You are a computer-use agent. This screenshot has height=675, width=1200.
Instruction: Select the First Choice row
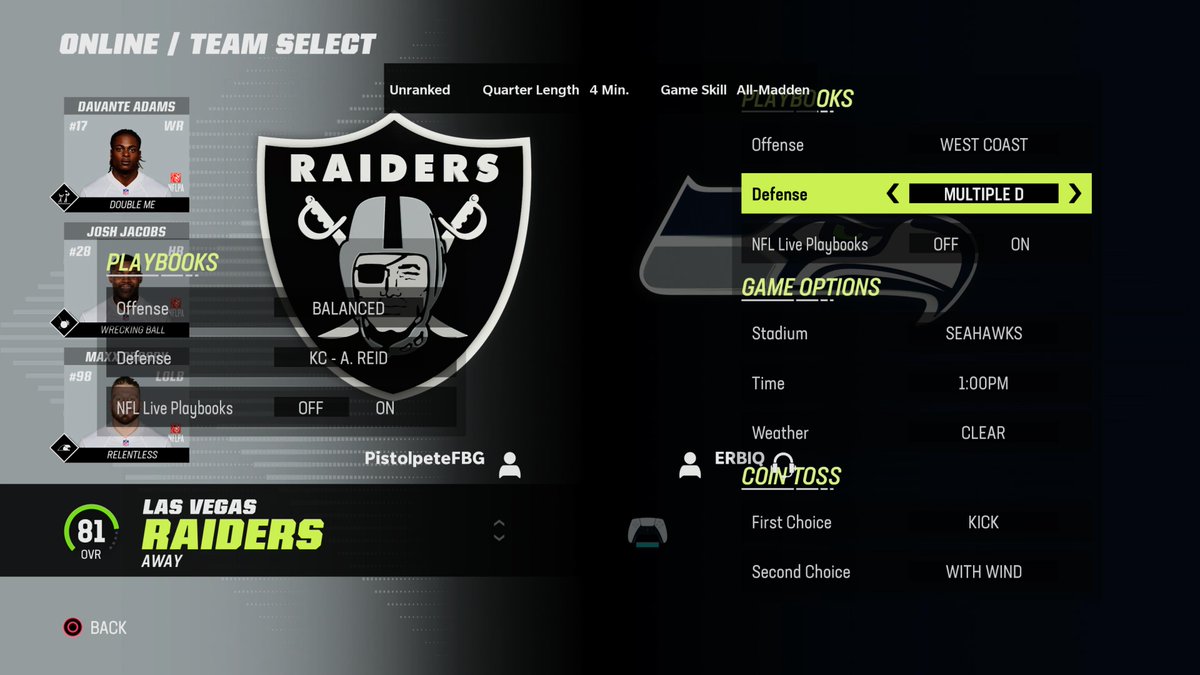tap(916, 522)
